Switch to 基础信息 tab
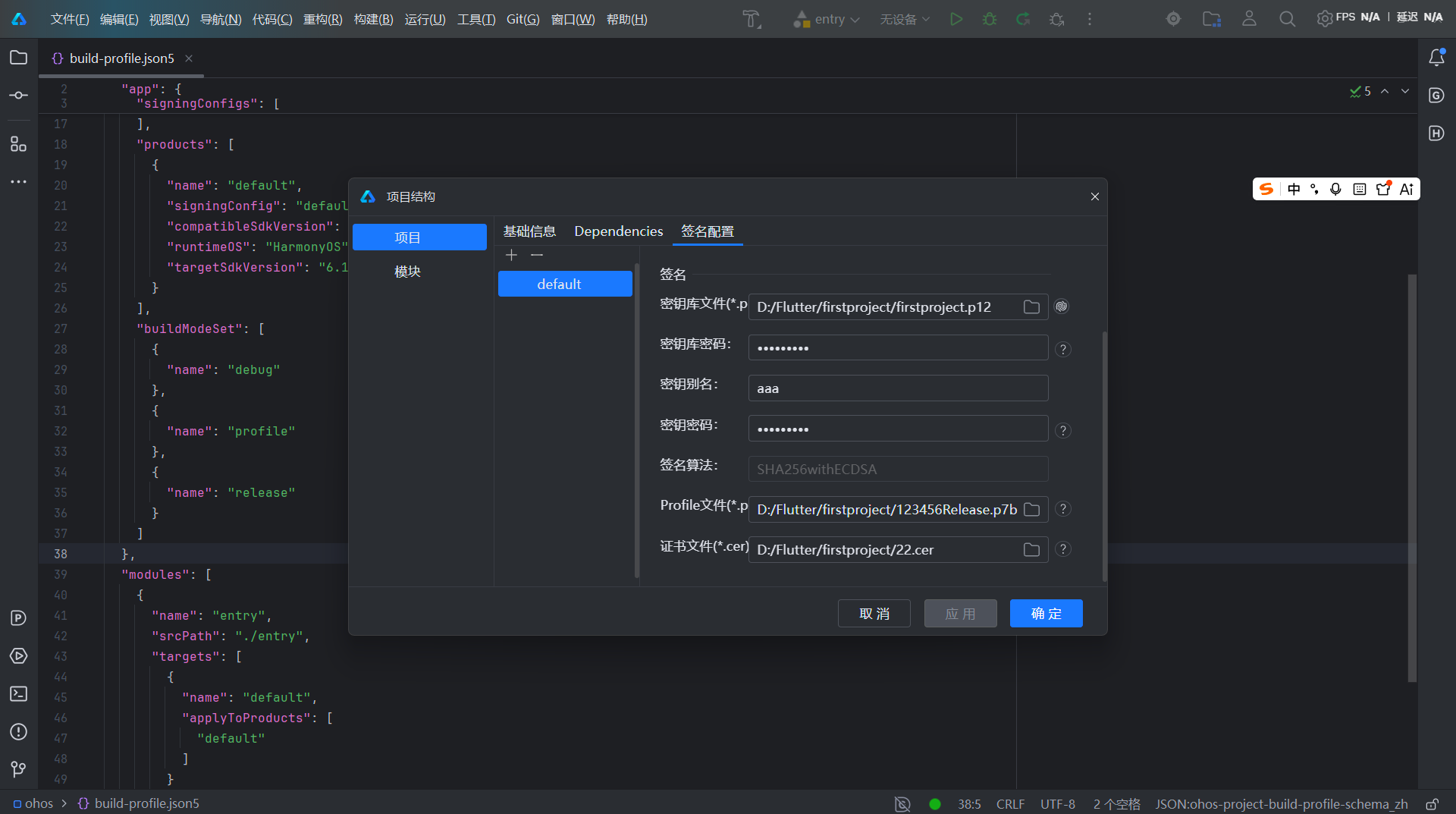The image size is (1456, 814). (529, 231)
